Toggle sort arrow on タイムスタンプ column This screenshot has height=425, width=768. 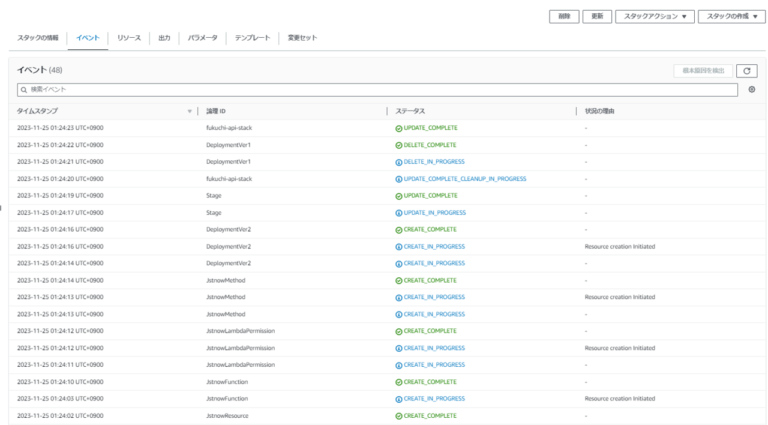tap(190, 112)
